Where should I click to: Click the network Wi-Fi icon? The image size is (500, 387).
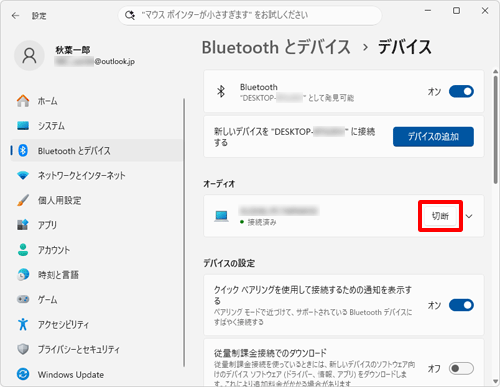tap(23, 175)
